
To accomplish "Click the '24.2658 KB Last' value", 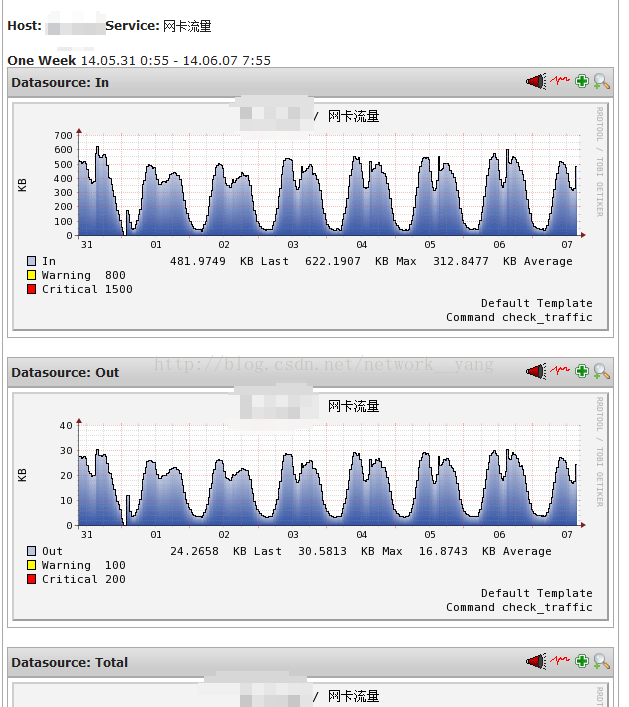I will click(226, 551).
